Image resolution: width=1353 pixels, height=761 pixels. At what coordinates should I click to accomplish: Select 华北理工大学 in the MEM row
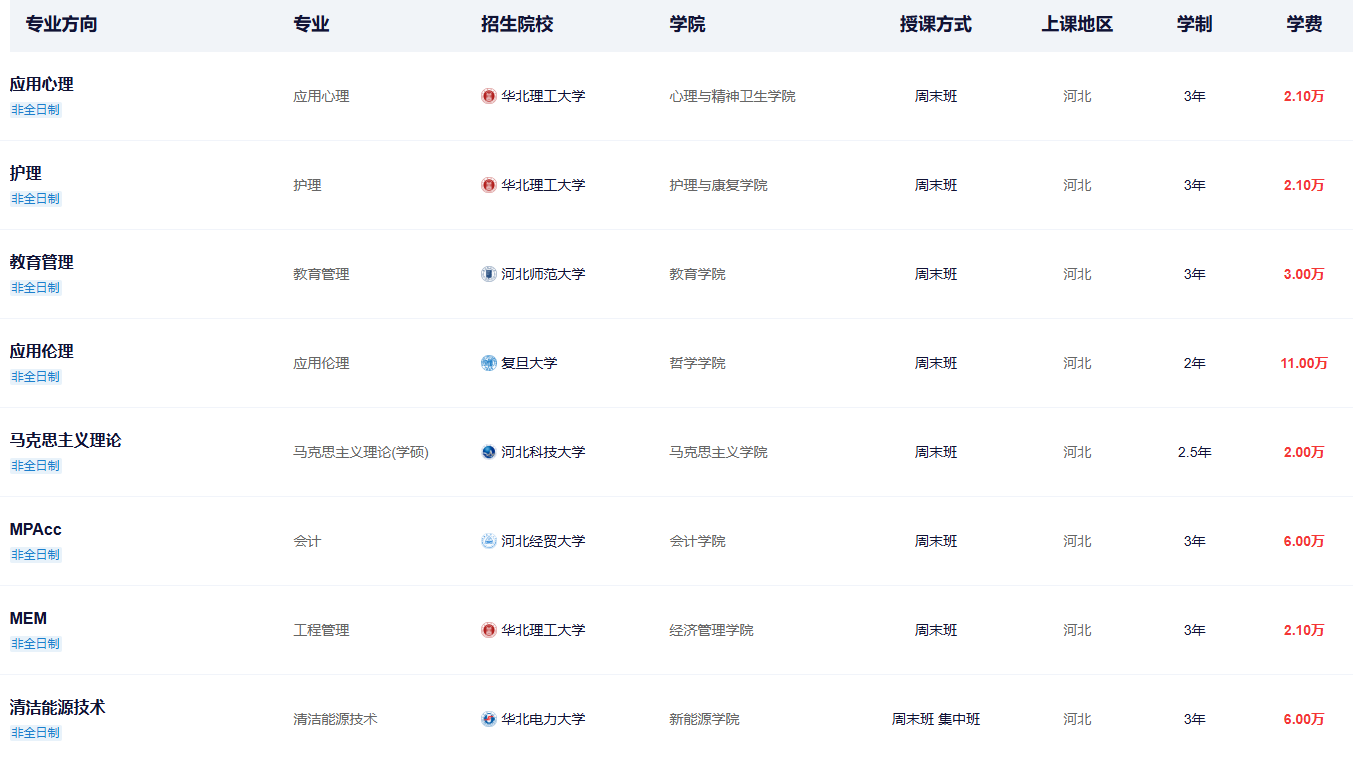point(543,630)
